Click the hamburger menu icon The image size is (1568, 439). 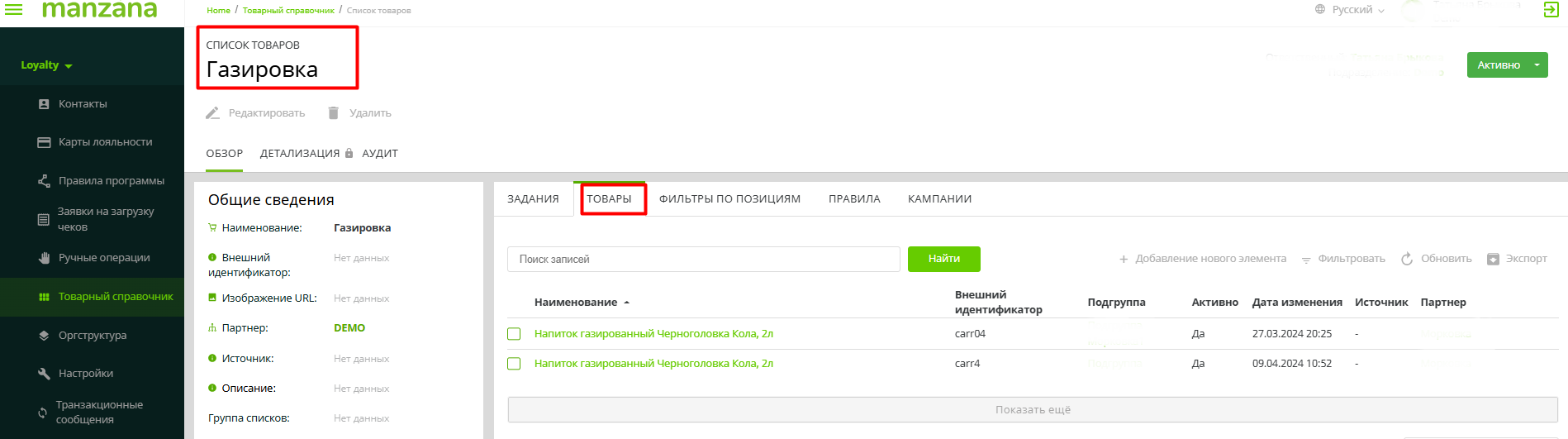point(14,10)
